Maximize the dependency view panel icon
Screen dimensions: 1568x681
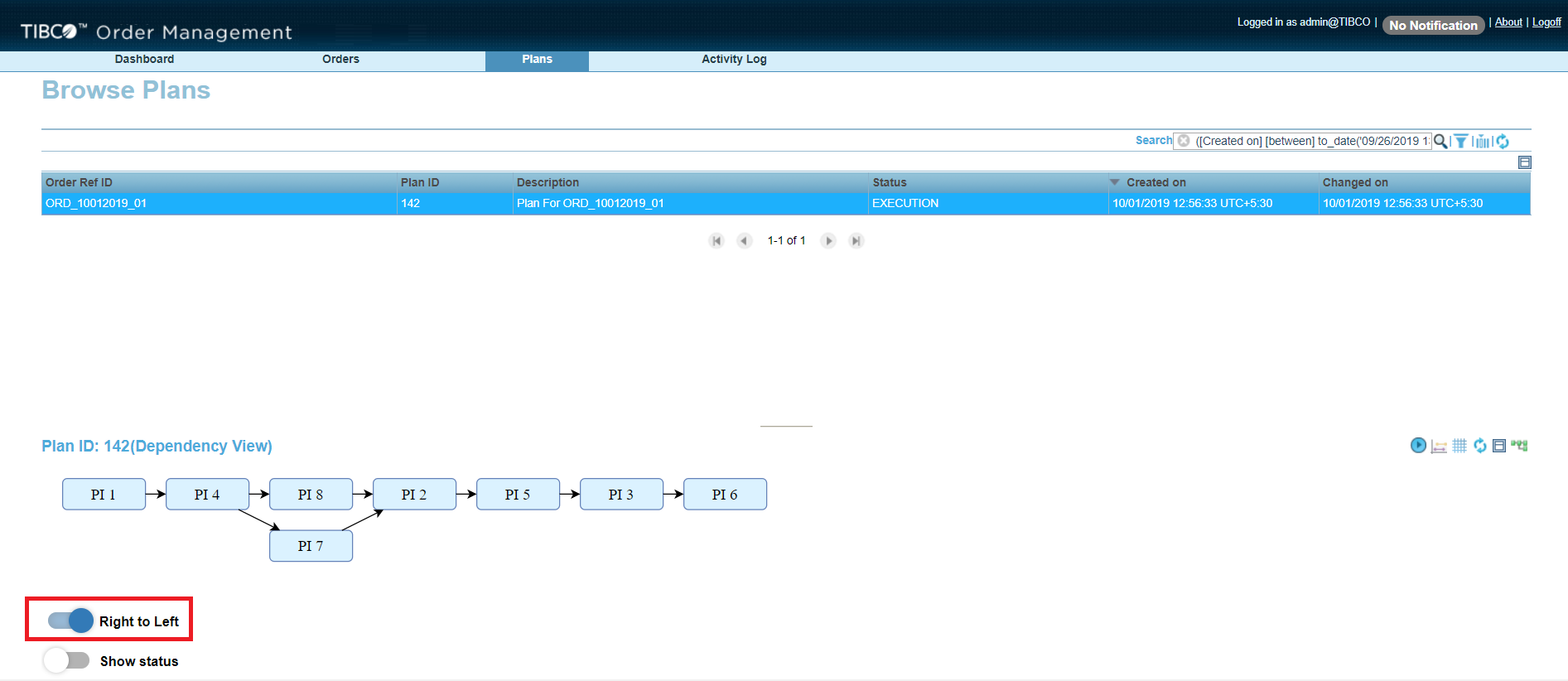(x=1499, y=446)
